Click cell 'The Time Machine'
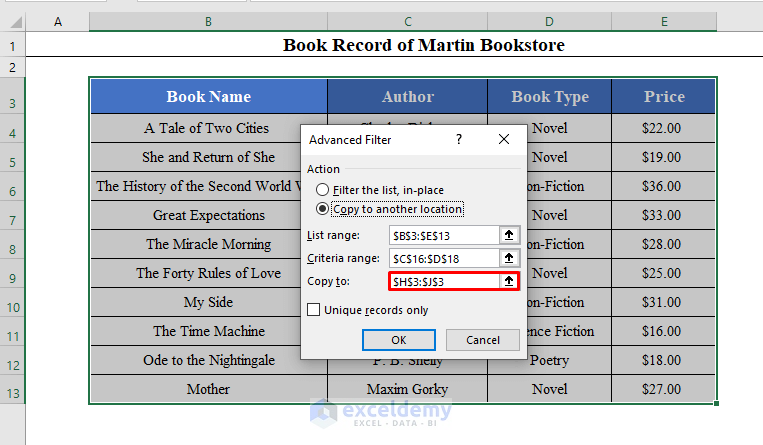Viewport: 763px width, 445px height. click(209, 331)
